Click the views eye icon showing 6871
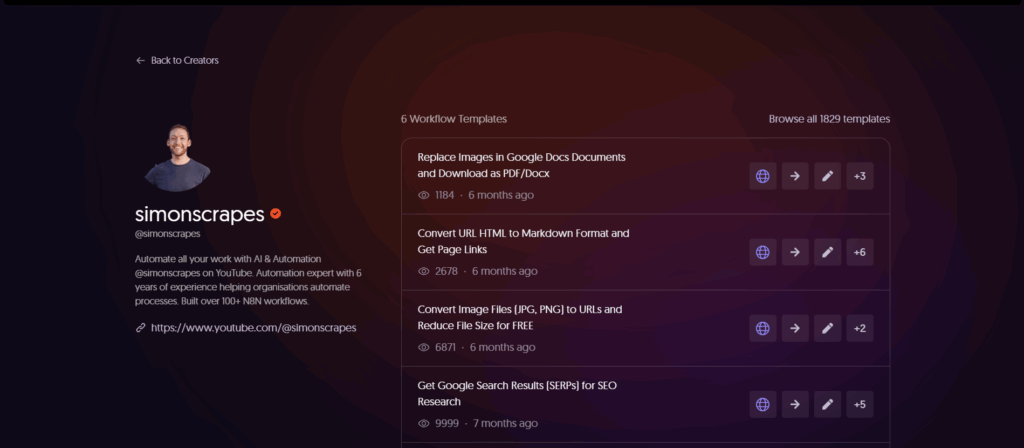1024x448 pixels. click(x=424, y=347)
